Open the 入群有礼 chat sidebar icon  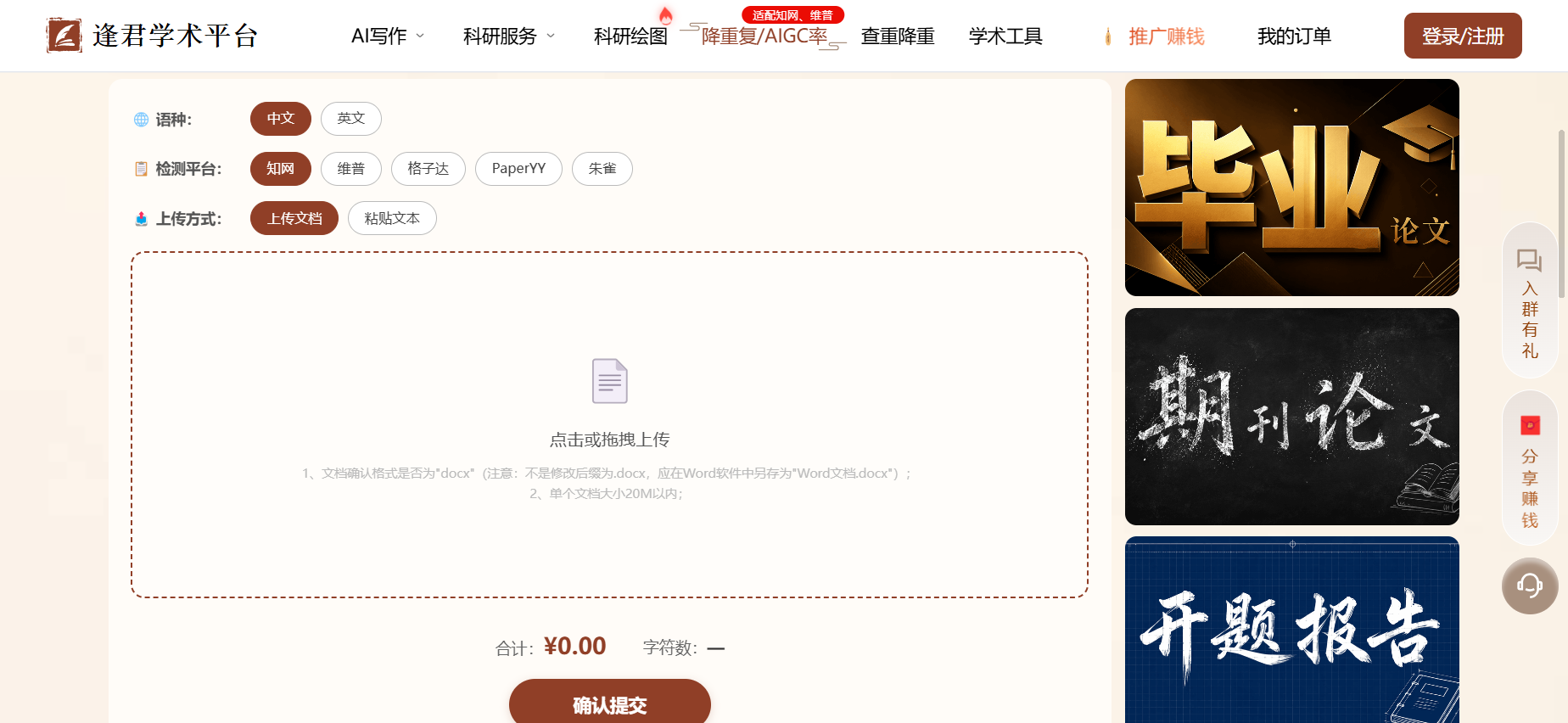[1530, 260]
